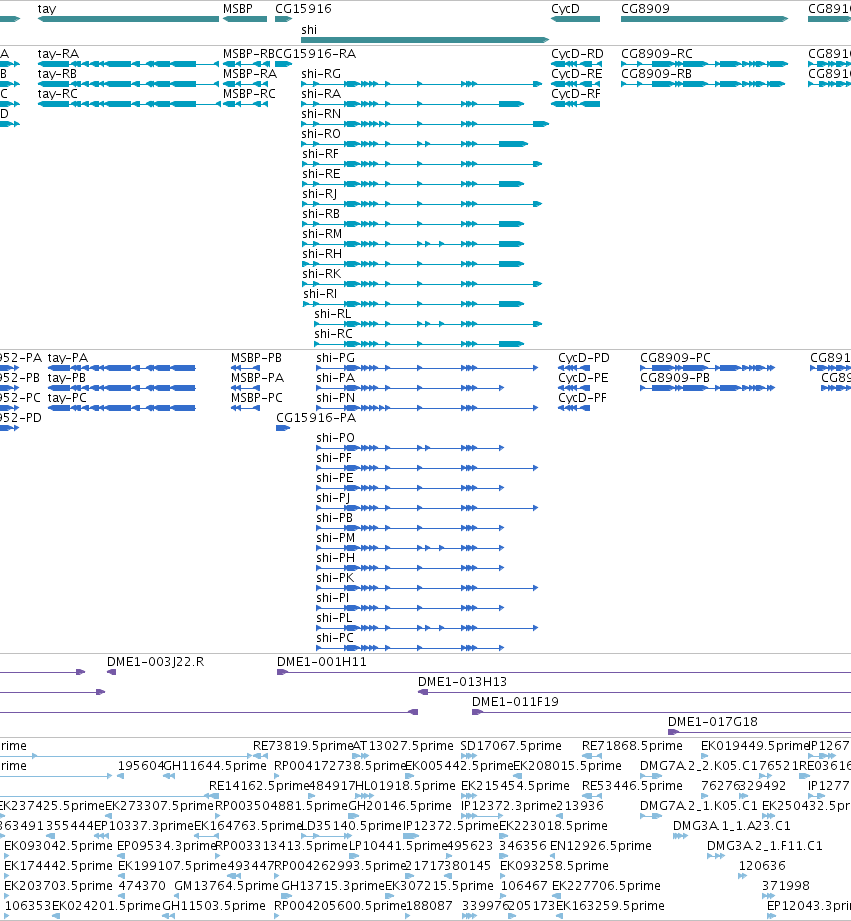The height and width of the screenshot is (921, 851).
Task: Click the CycD-RF transcript label
Action: pos(576,94)
